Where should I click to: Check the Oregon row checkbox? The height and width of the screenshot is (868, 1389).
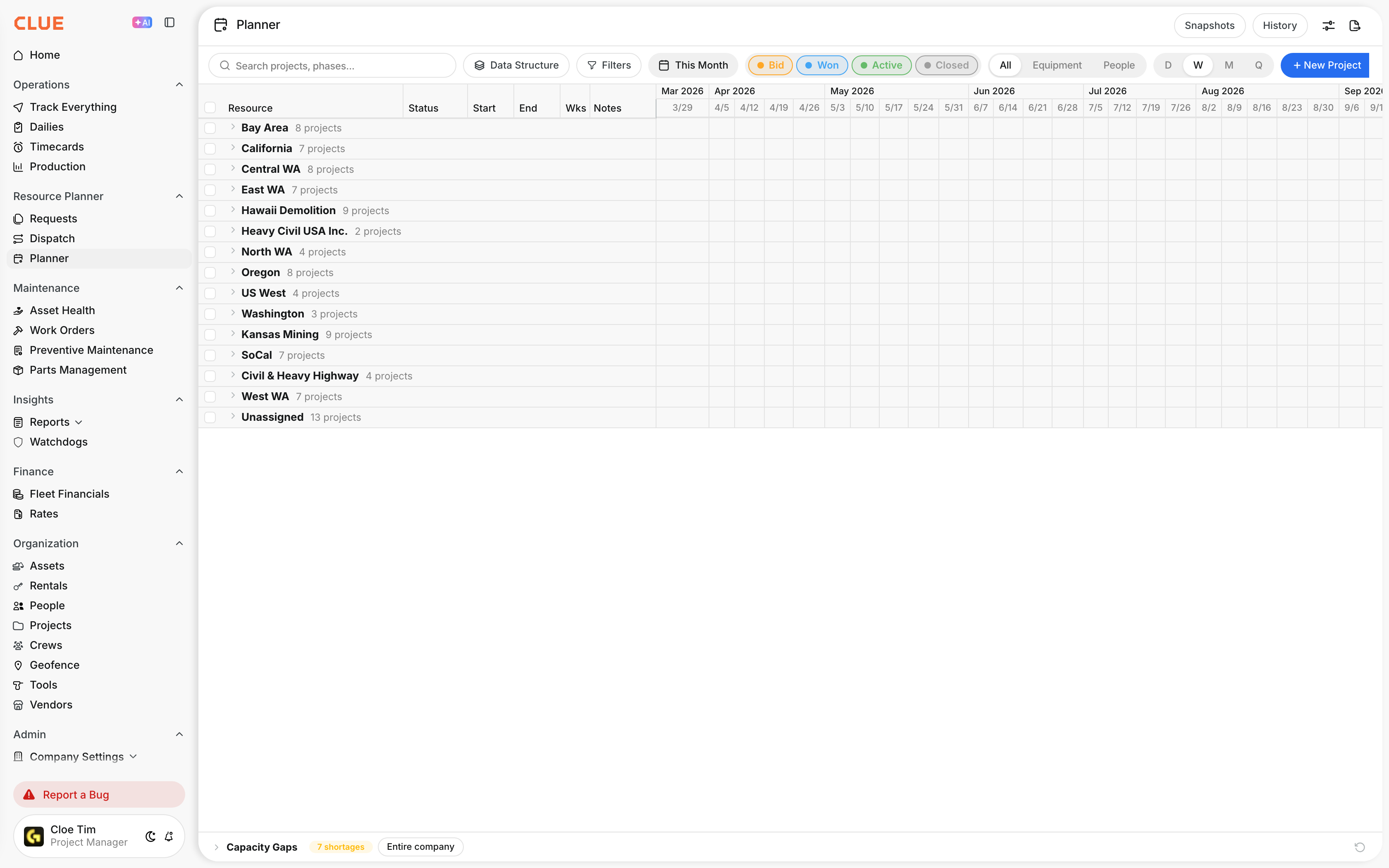click(210, 273)
